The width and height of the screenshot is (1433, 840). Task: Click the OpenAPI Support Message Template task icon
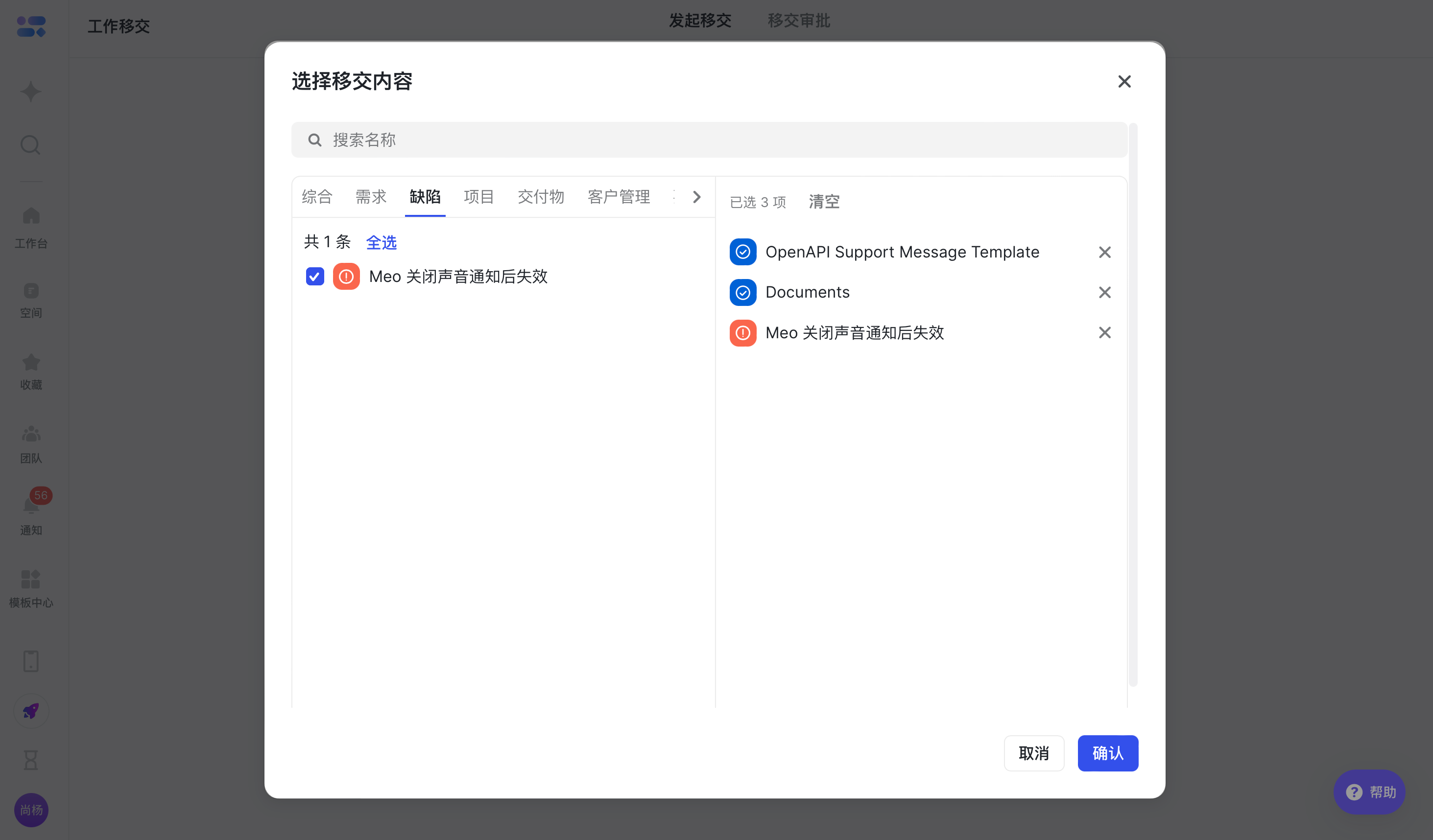click(x=742, y=252)
